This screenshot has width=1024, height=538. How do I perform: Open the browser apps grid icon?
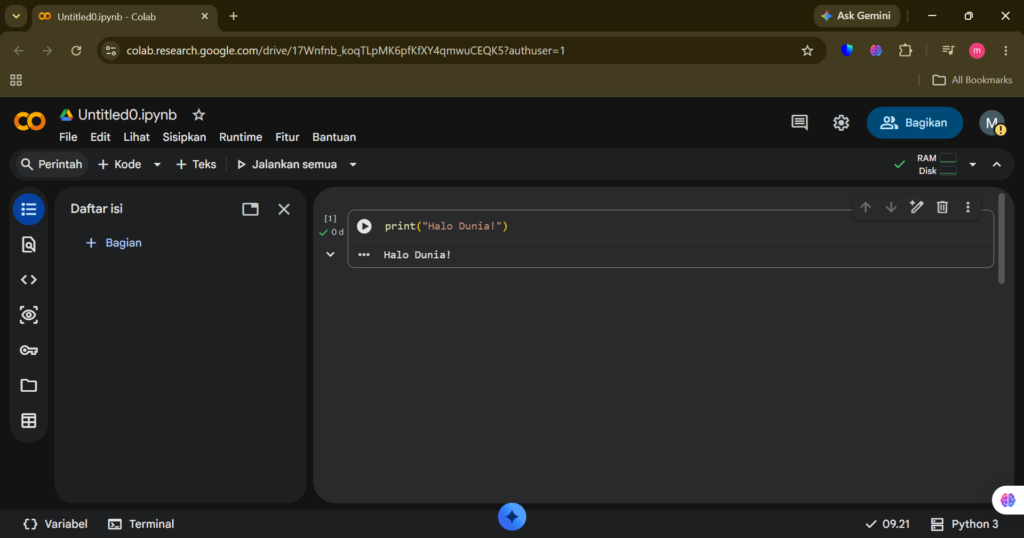16,80
